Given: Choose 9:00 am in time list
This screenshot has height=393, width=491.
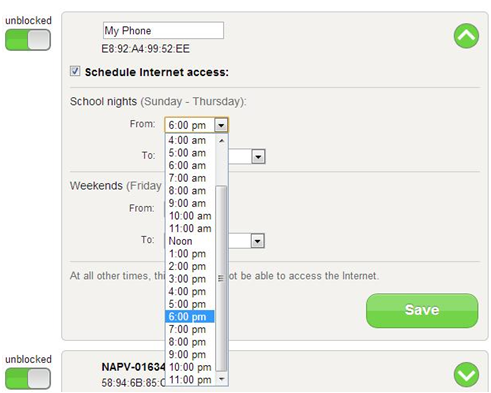Looking at the screenshot, I should pos(190,203).
